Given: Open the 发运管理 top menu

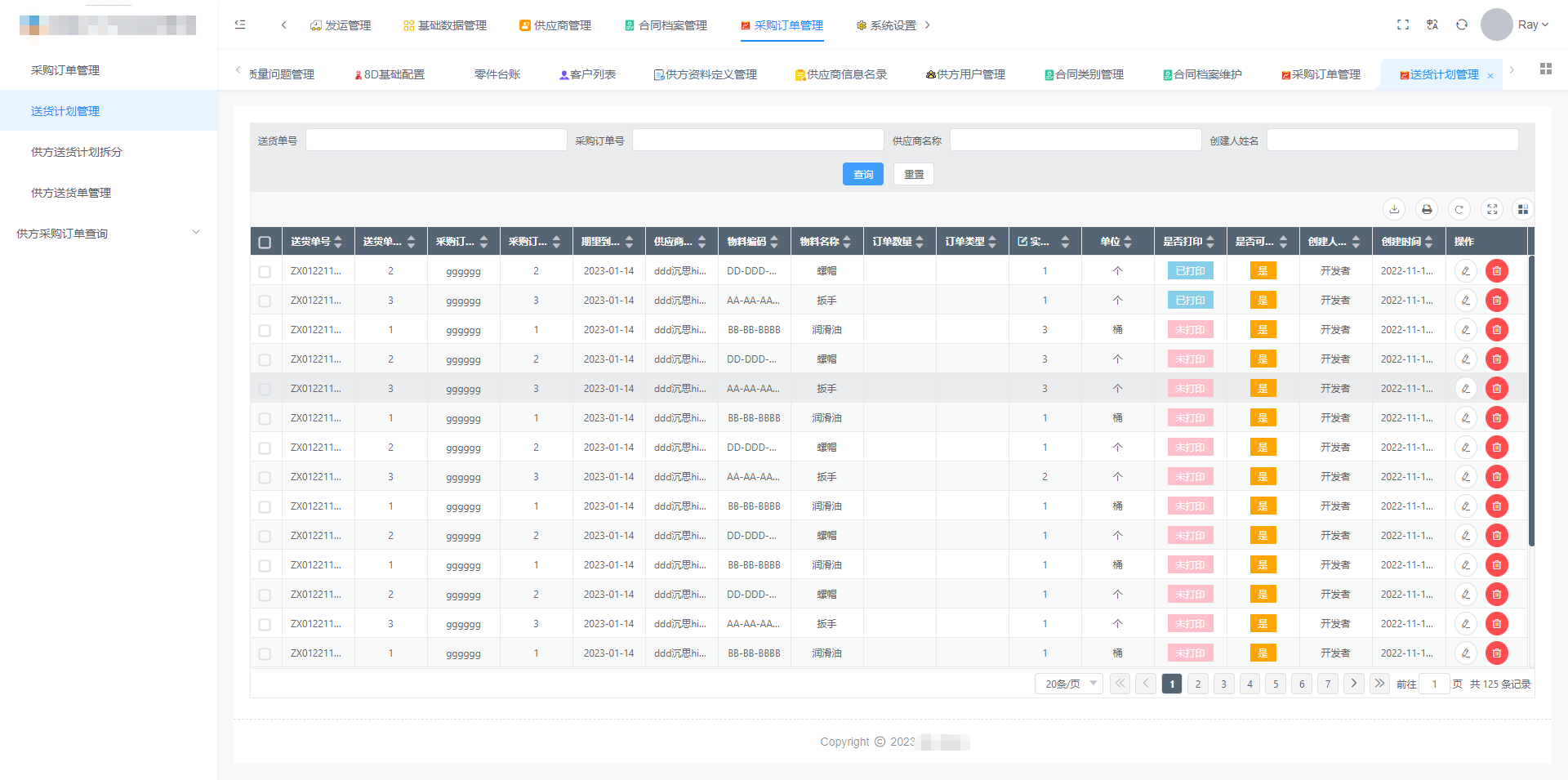Looking at the screenshot, I should [x=341, y=25].
